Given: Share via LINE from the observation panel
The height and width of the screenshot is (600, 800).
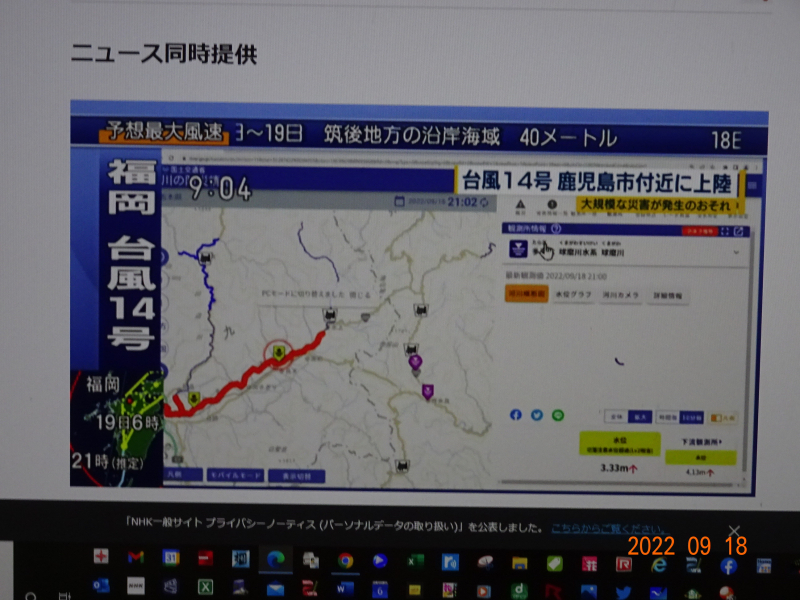Looking at the screenshot, I should click(x=558, y=416).
